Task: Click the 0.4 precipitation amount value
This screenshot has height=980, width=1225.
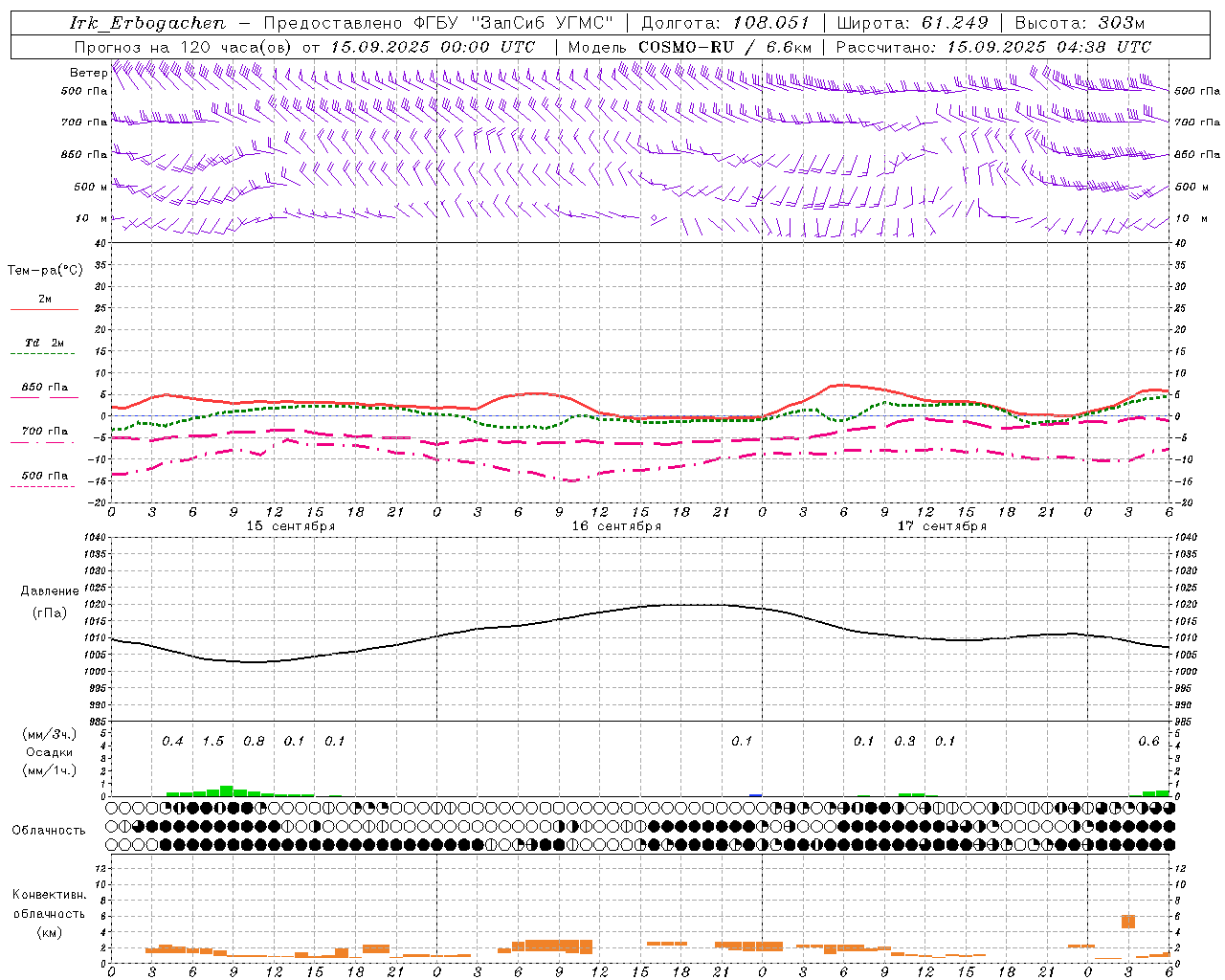Action: pyautogui.click(x=172, y=741)
